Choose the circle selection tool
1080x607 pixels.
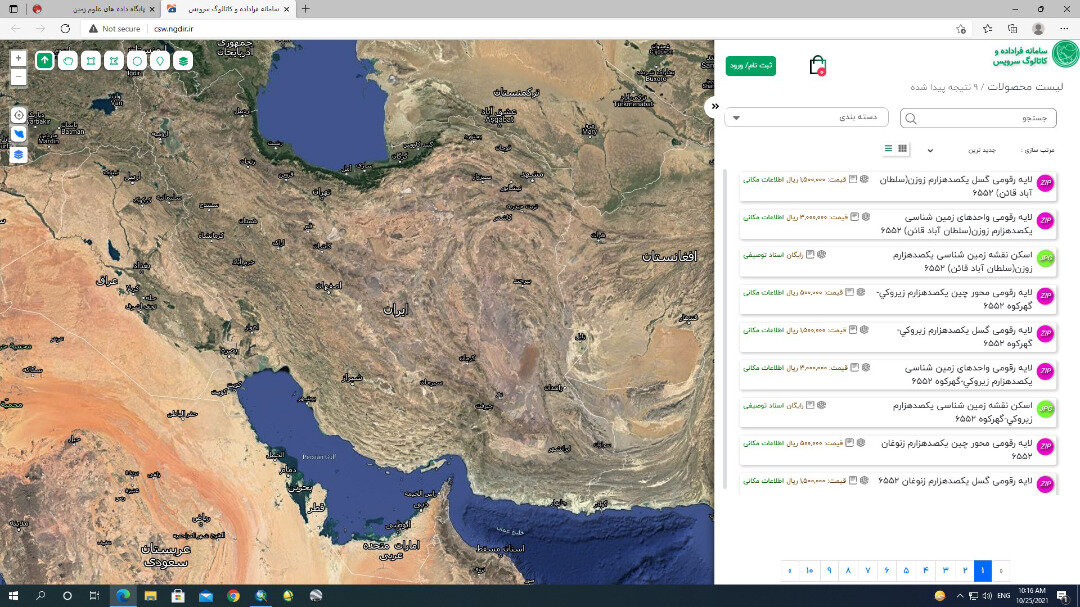click(x=137, y=61)
